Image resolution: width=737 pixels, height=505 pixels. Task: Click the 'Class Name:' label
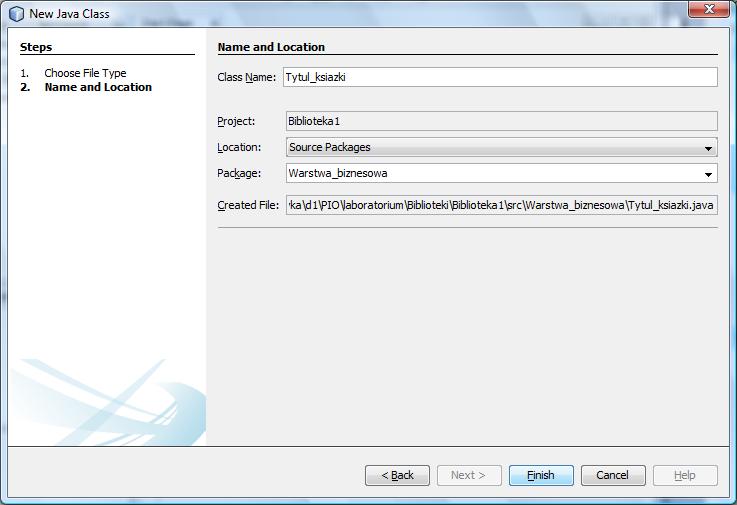tap(246, 77)
